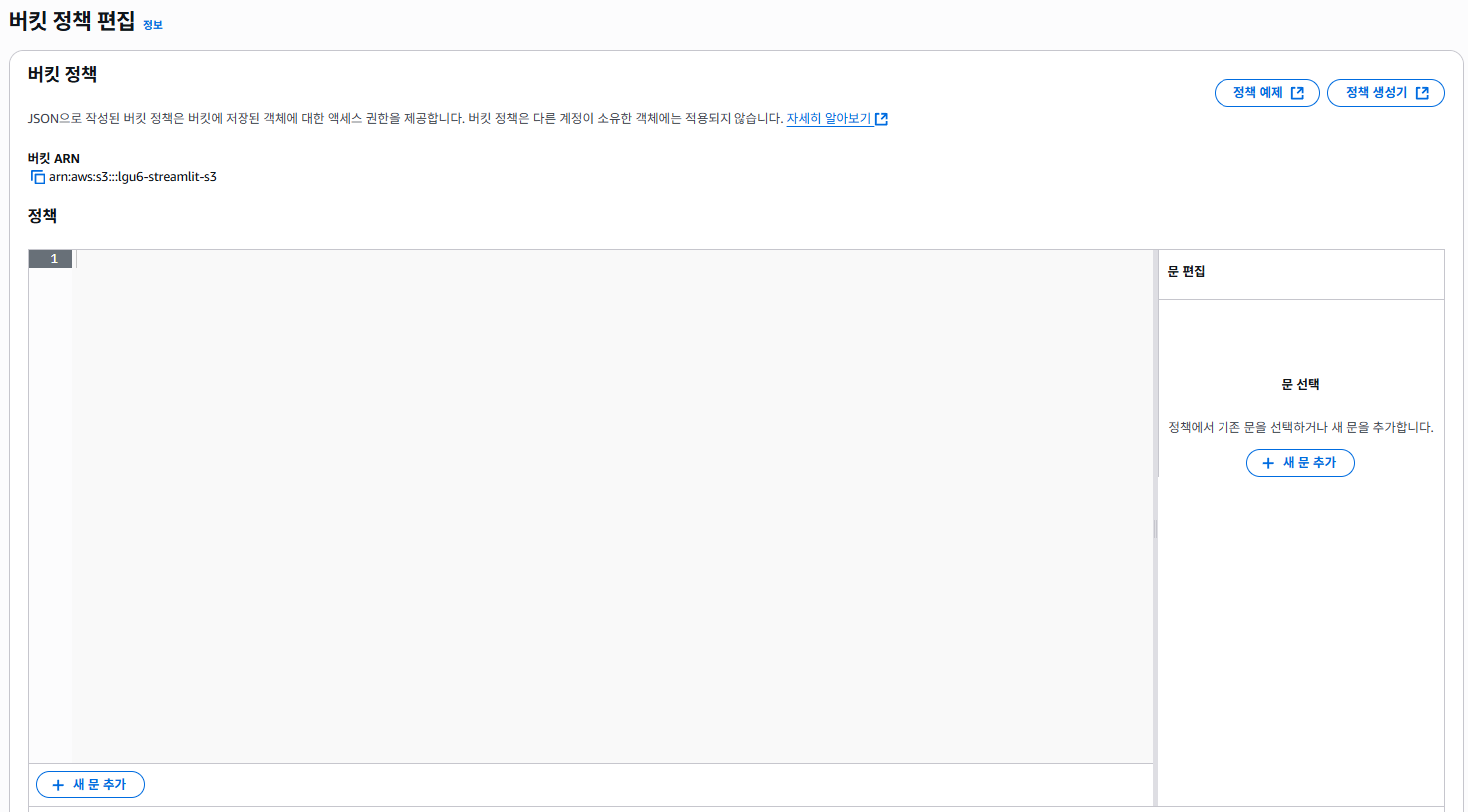
Task: Click the 문 선택 heading text
Action: point(1300,384)
